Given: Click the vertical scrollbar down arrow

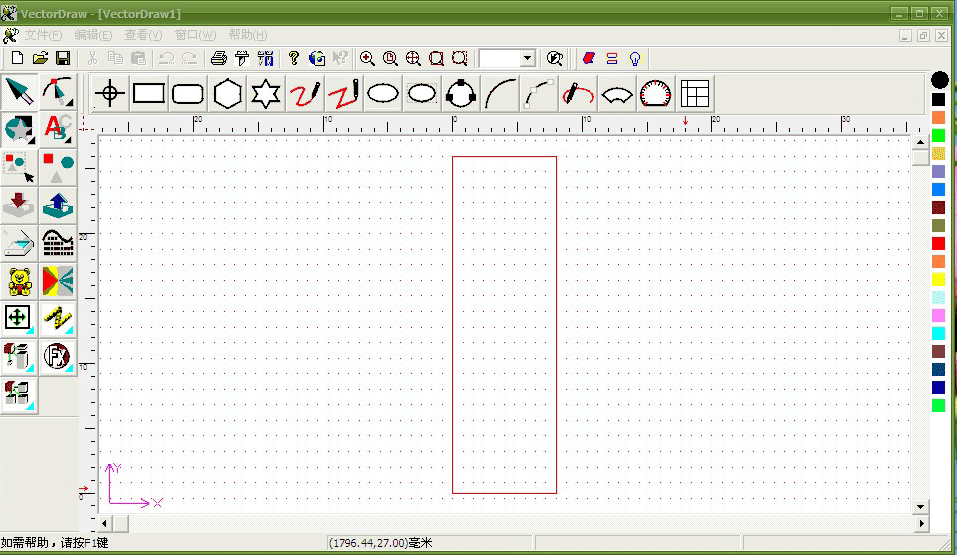Looking at the screenshot, I should [x=920, y=507].
